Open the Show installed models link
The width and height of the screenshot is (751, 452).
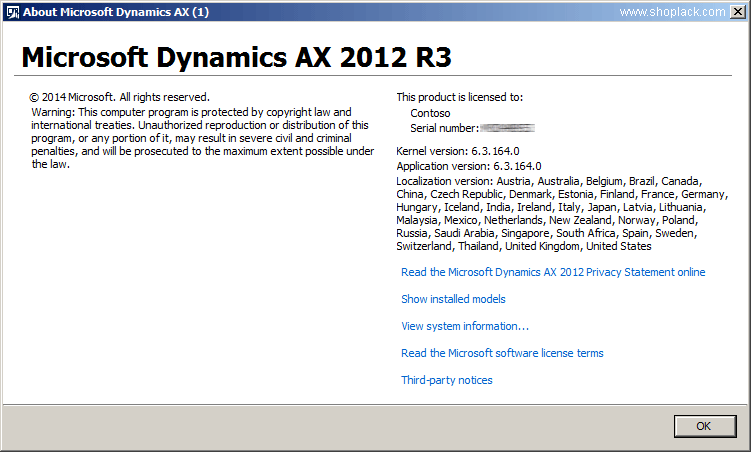[453, 299]
